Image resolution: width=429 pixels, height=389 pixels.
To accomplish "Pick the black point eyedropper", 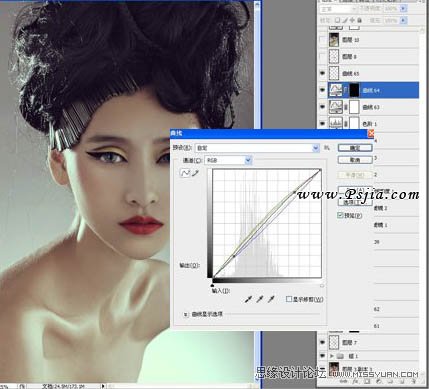I will [248, 299].
